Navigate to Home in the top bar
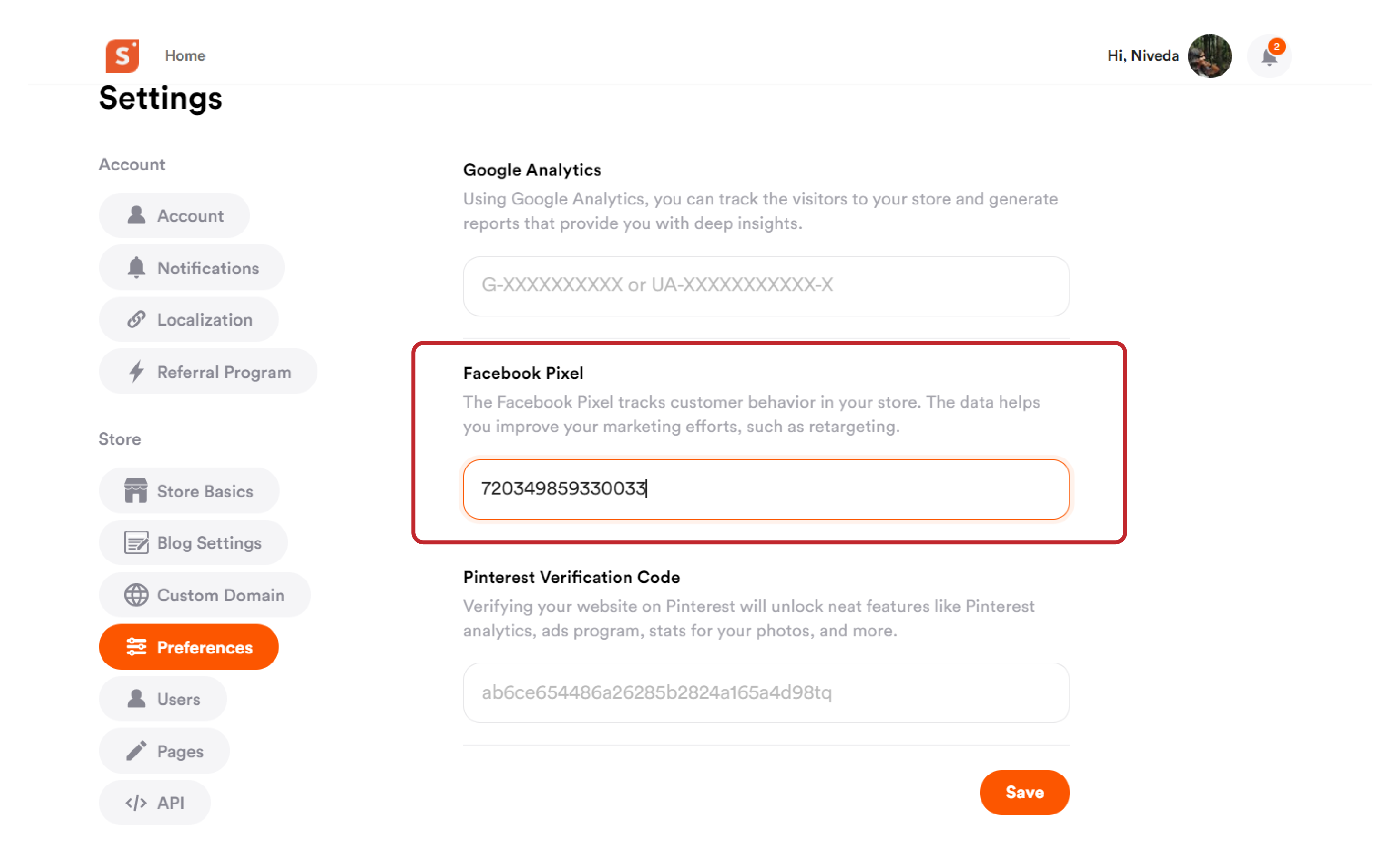Screen dimensions: 1400x862 click(x=185, y=55)
